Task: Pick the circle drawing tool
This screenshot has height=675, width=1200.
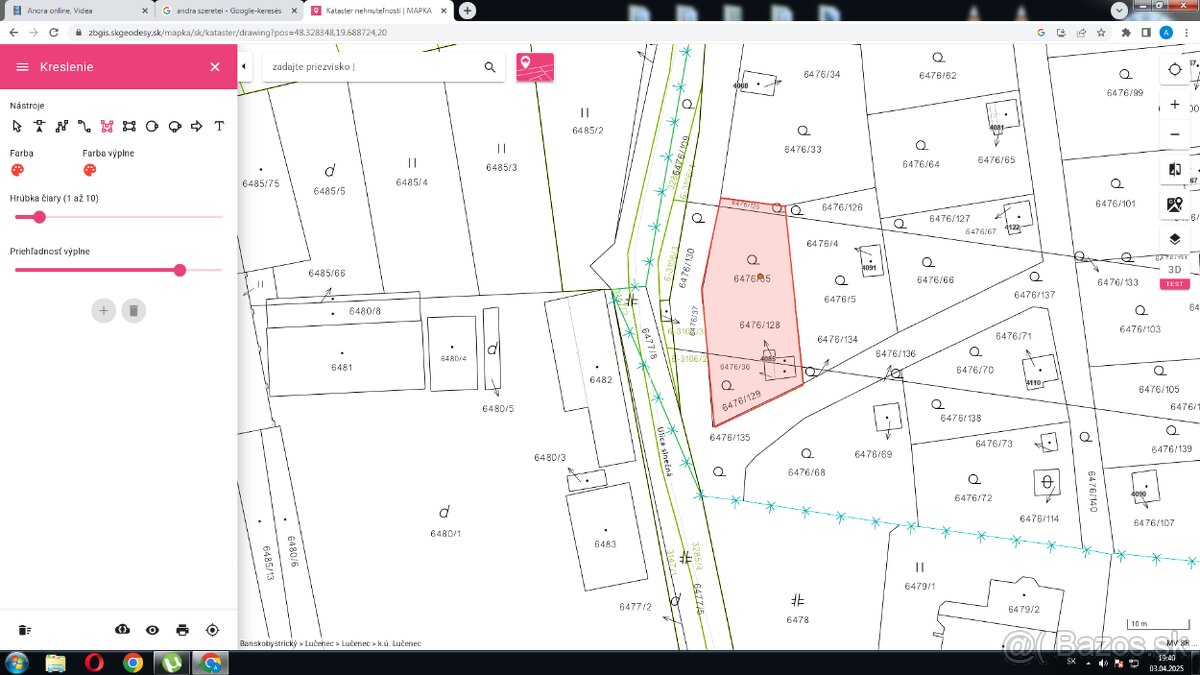Action: (152, 126)
